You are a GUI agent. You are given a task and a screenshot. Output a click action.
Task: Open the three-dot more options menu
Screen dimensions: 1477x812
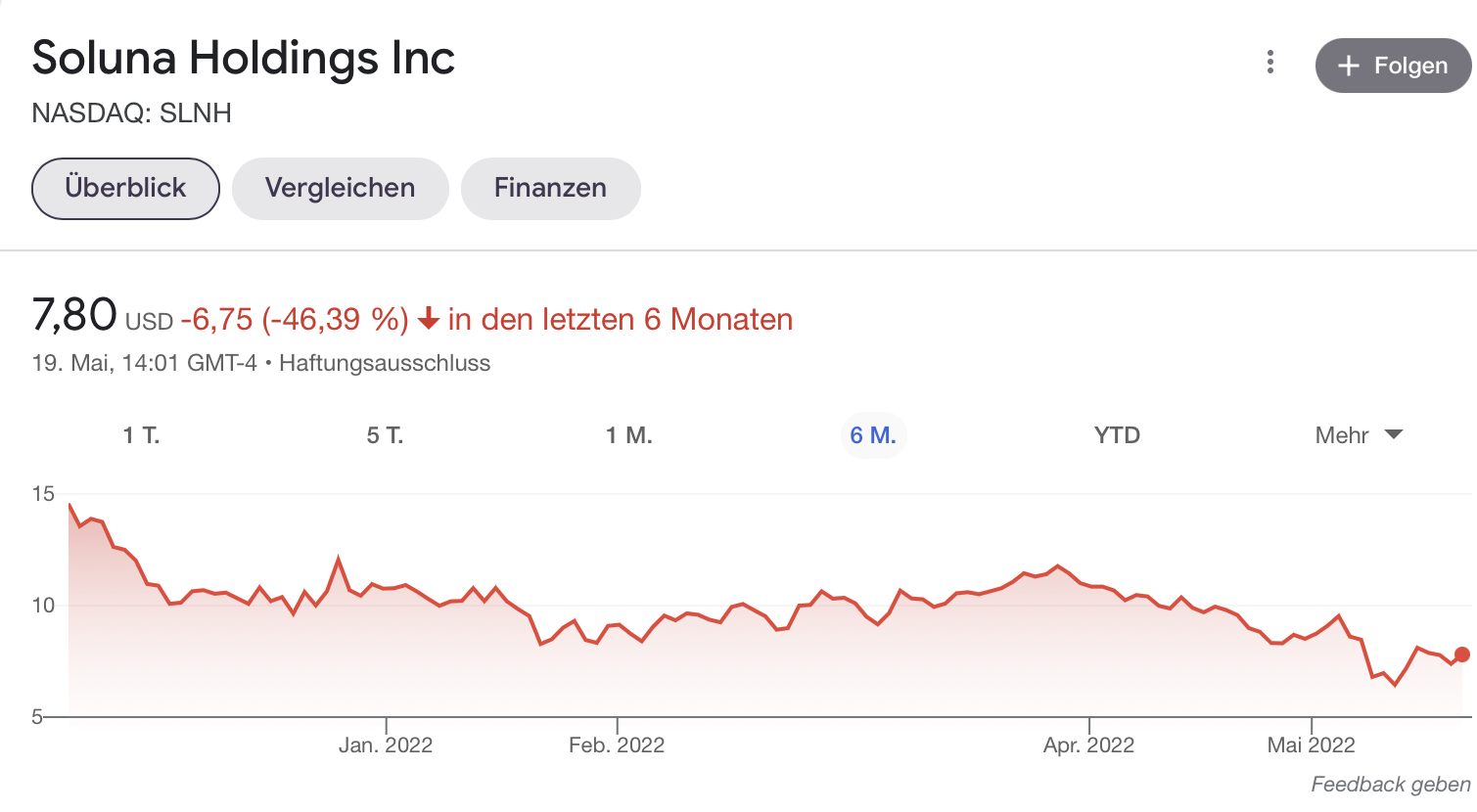(x=1269, y=63)
